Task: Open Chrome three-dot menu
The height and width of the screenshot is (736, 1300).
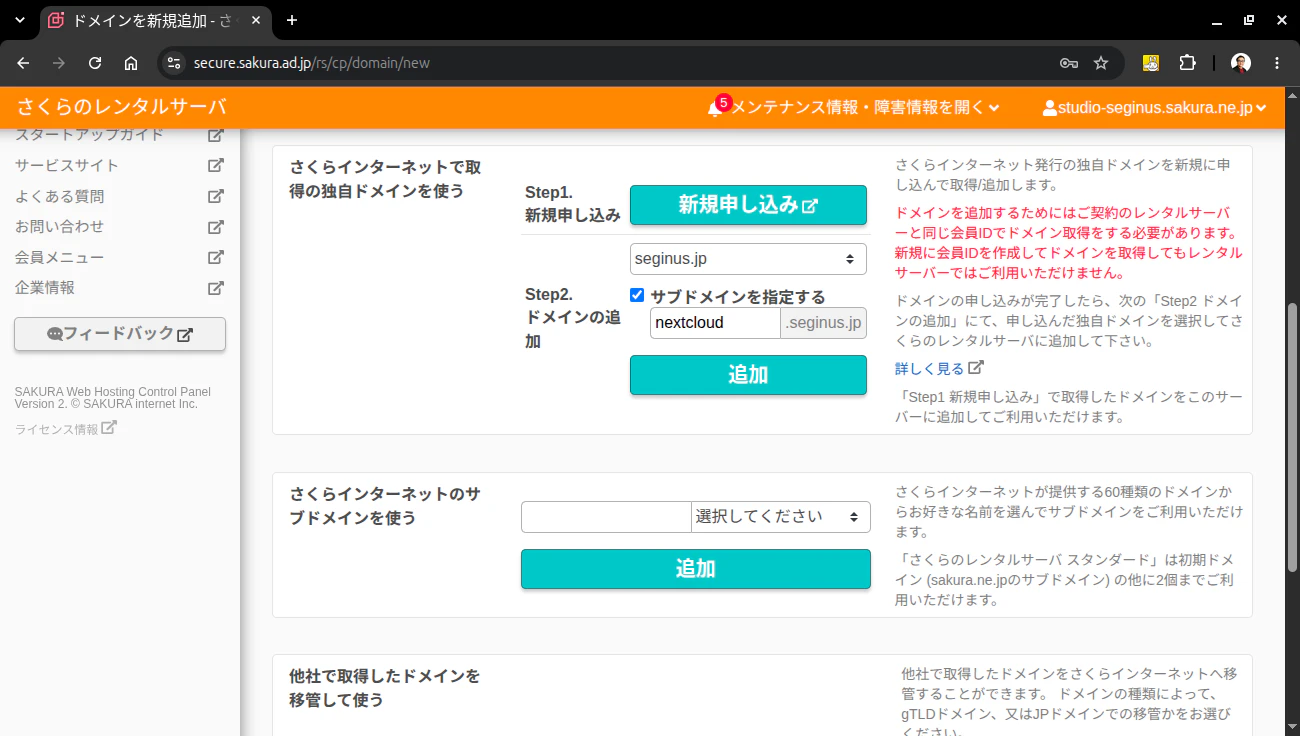Action: pos(1277,63)
